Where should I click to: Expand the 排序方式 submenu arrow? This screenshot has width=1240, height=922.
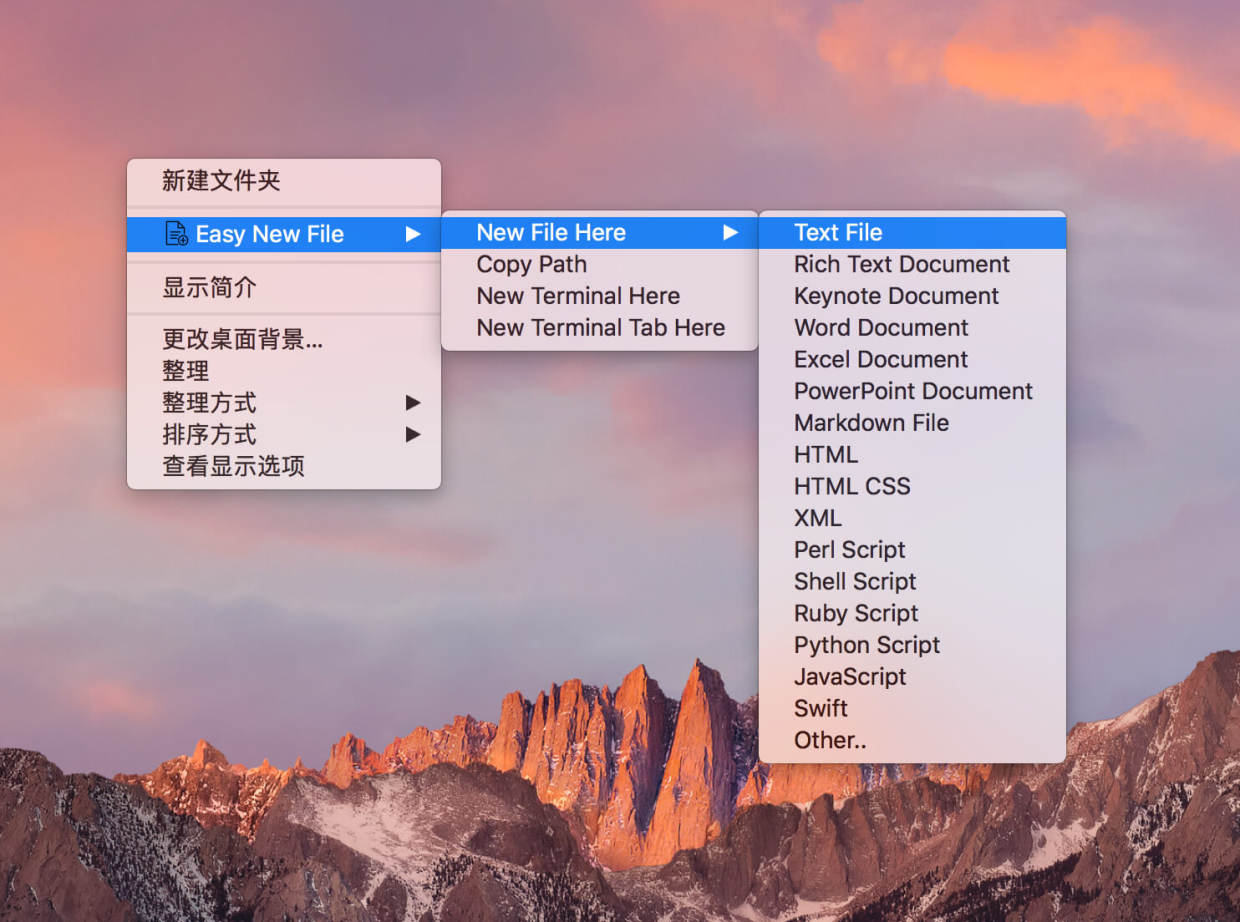(413, 435)
